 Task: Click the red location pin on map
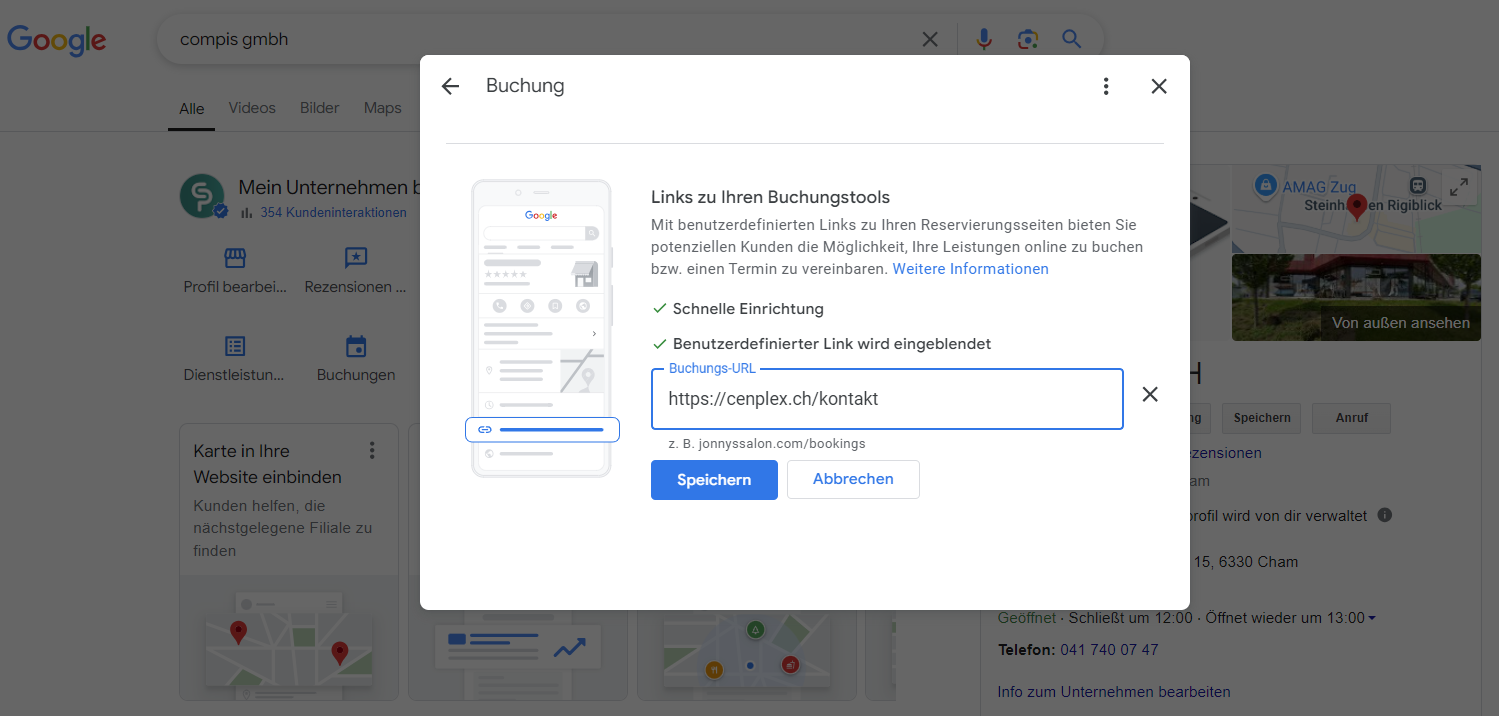click(x=1357, y=208)
